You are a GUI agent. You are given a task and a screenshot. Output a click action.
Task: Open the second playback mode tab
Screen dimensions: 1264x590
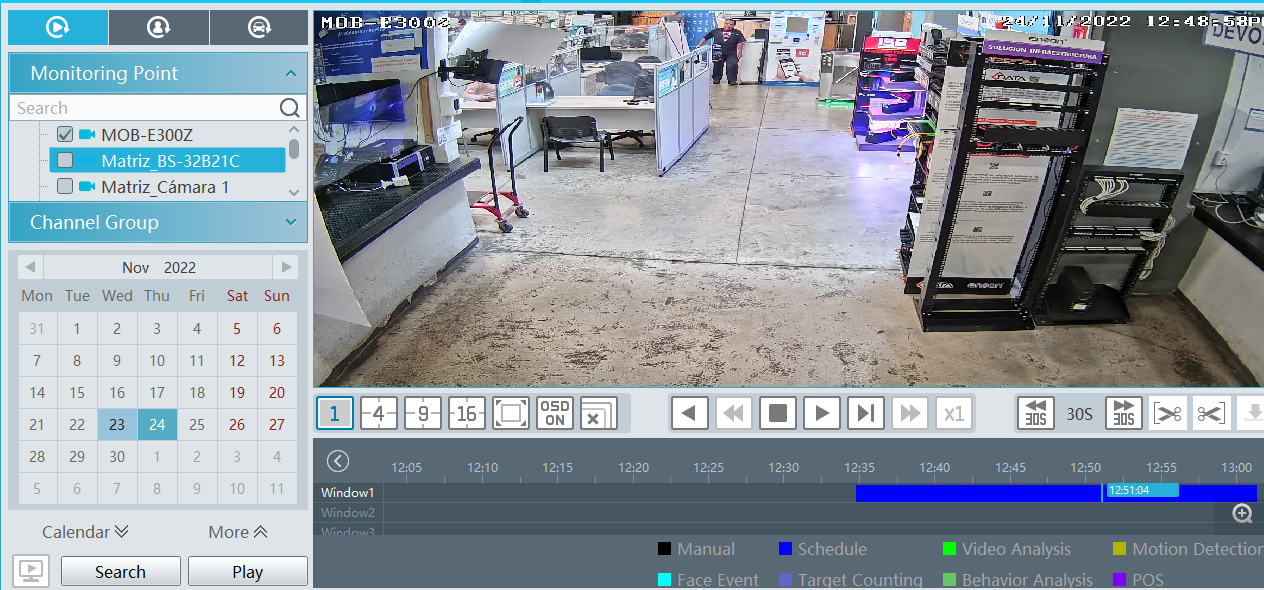point(158,27)
